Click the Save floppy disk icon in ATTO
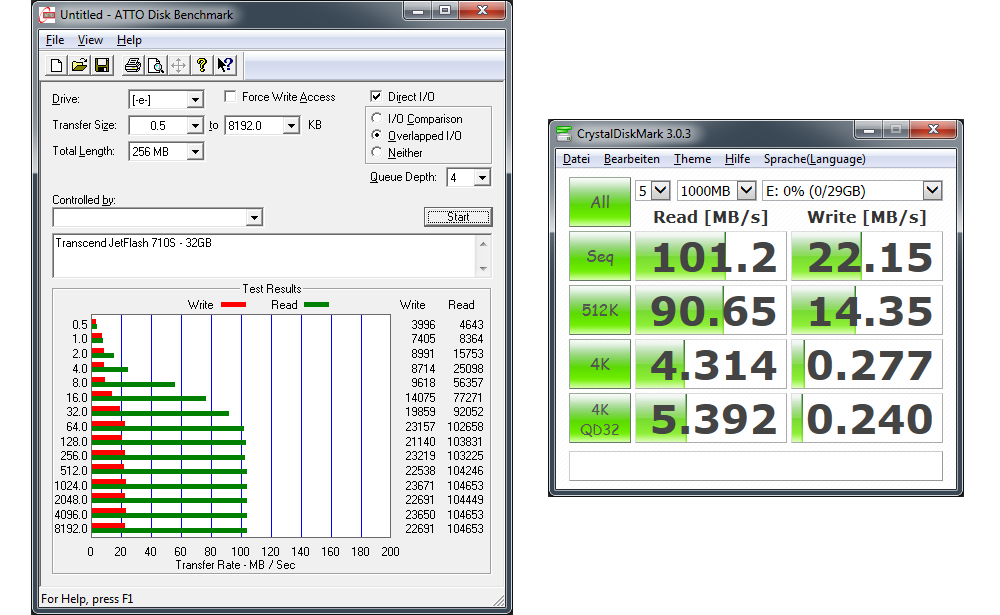1000x615 pixels. click(102, 65)
